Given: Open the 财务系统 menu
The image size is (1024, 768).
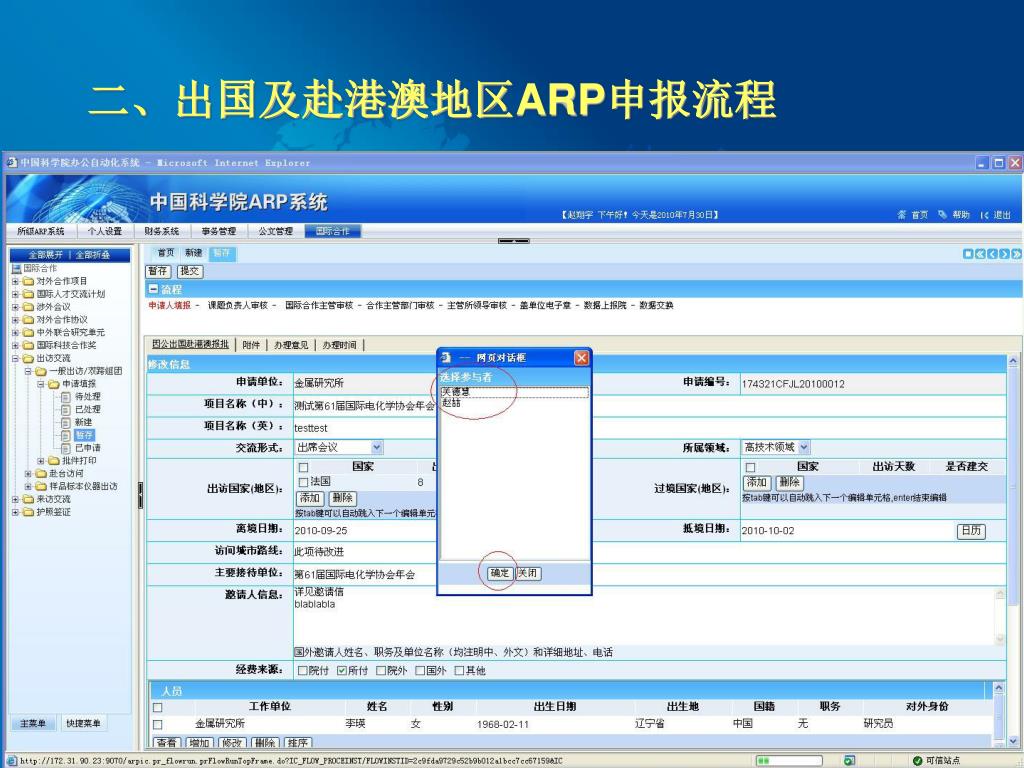Looking at the screenshot, I should 162,231.
